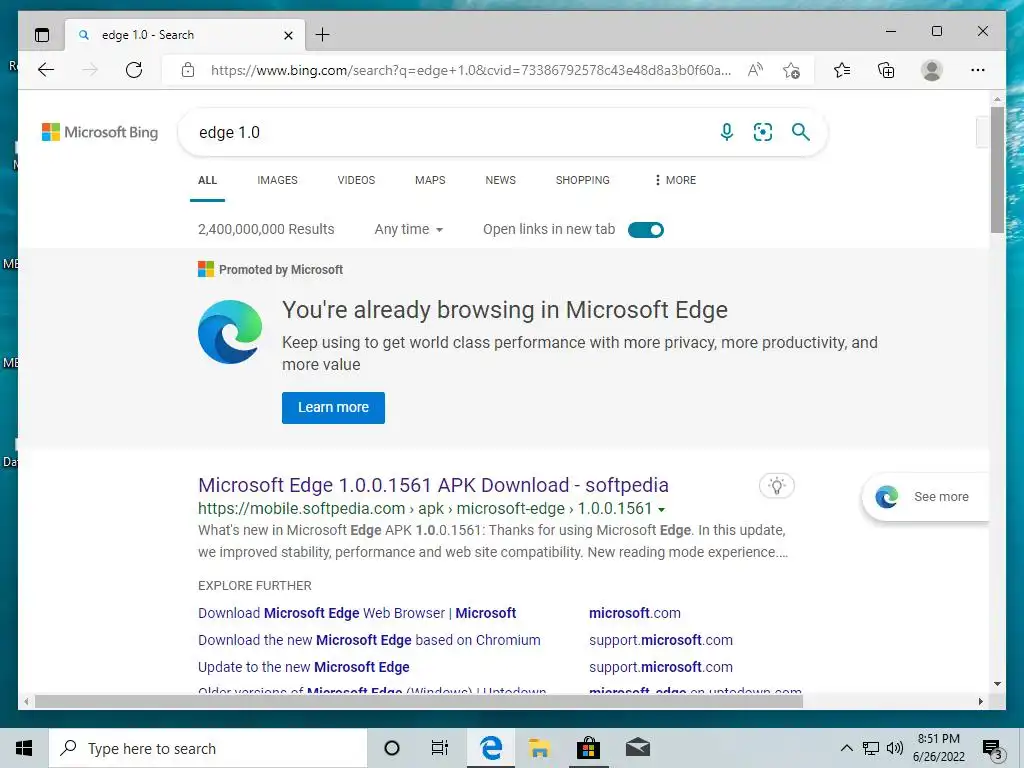Toggle Open links in new tab

click(646, 230)
